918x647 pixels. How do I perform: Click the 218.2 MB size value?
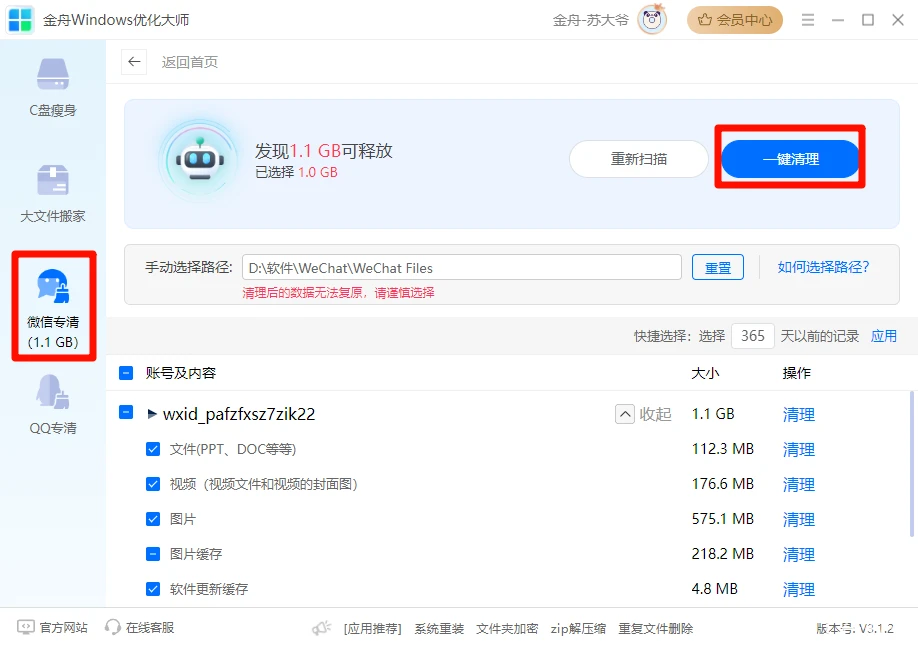[722, 554]
